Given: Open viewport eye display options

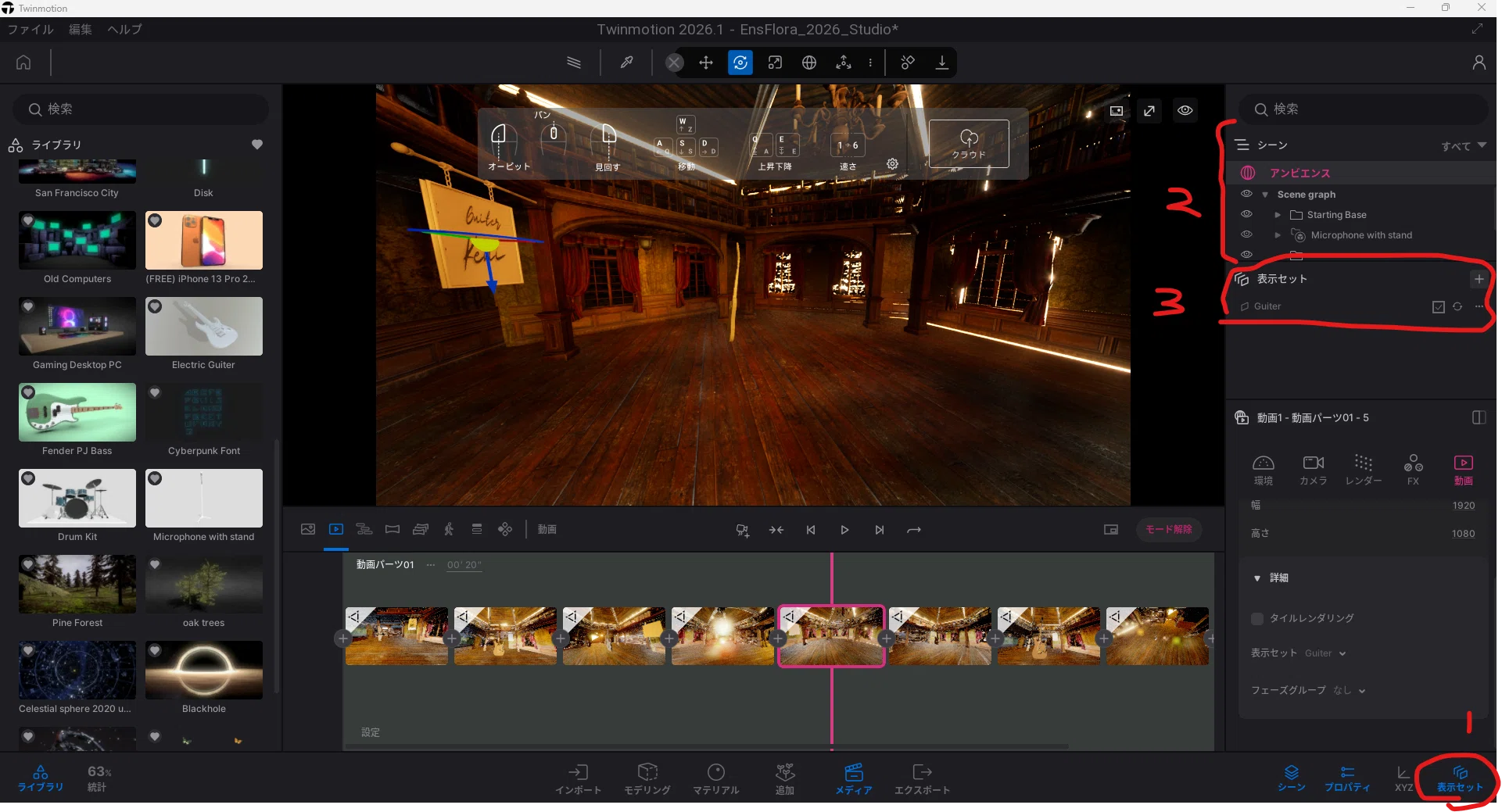Looking at the screenshot, I should click(1185, 110).
